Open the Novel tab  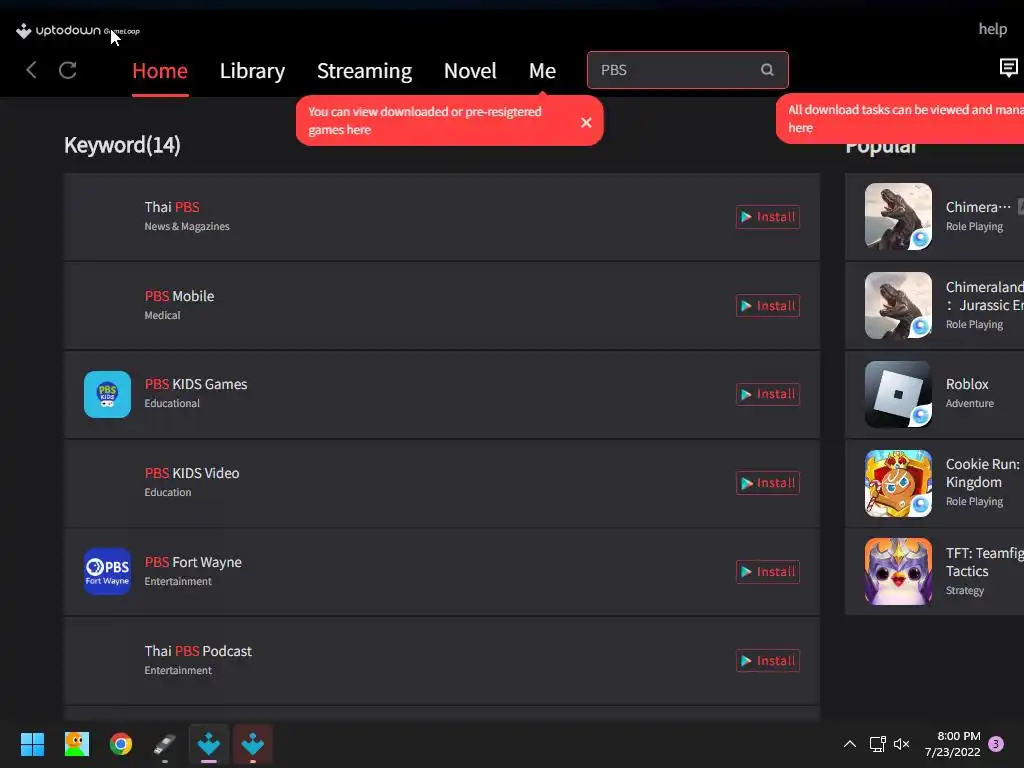point(470,71)
